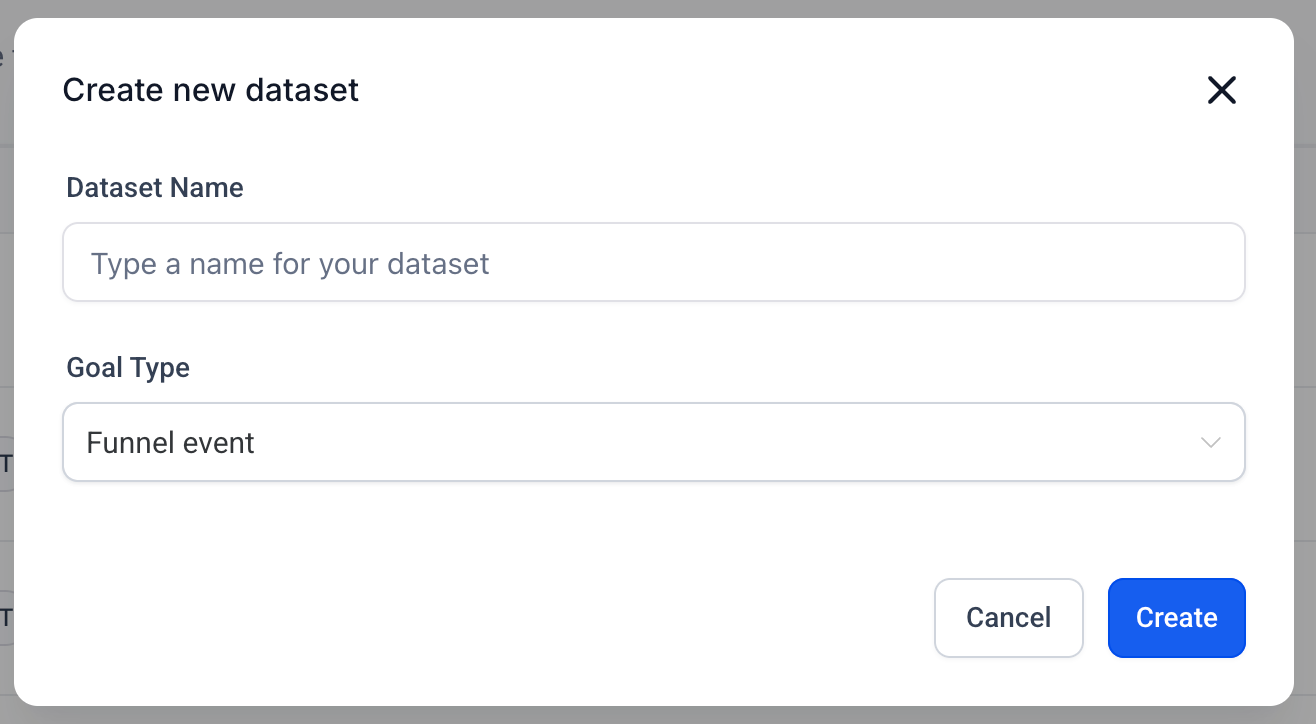Click the chevron arrow in Goal Type box

tap(1210, 442)
